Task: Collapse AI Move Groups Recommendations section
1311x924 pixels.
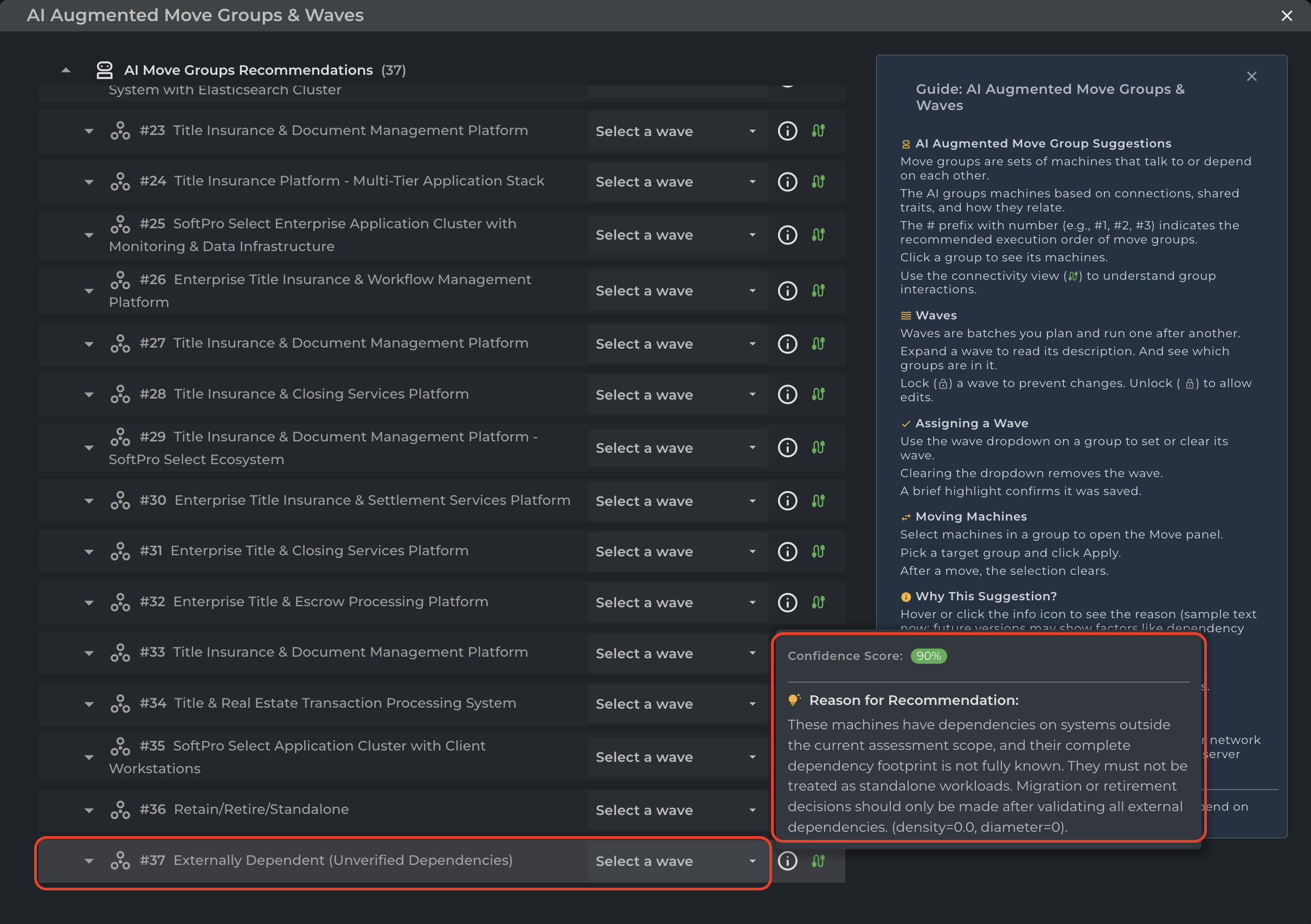Action: (x=66, y=70)
